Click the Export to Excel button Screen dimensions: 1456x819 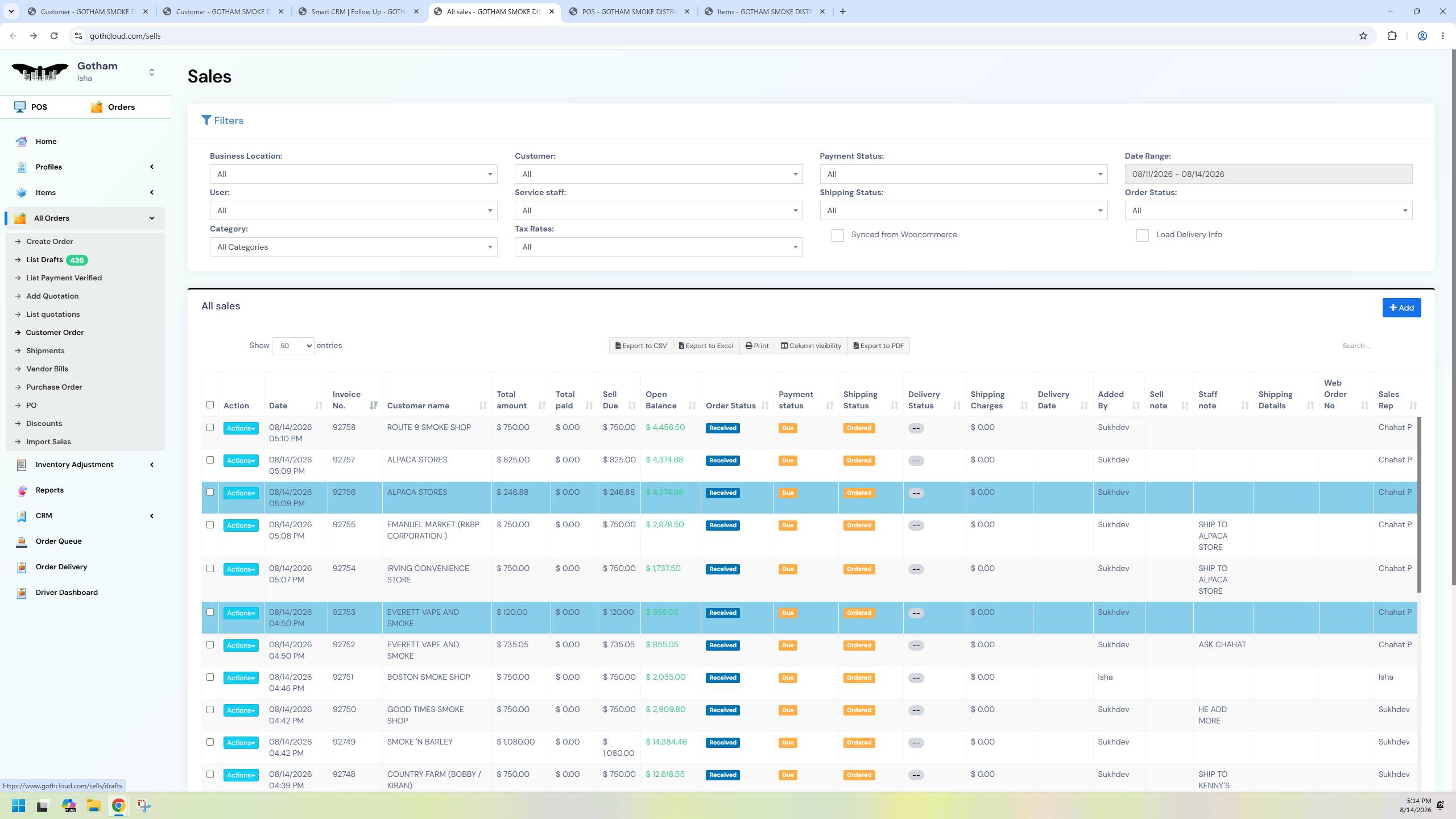point(706,346)
